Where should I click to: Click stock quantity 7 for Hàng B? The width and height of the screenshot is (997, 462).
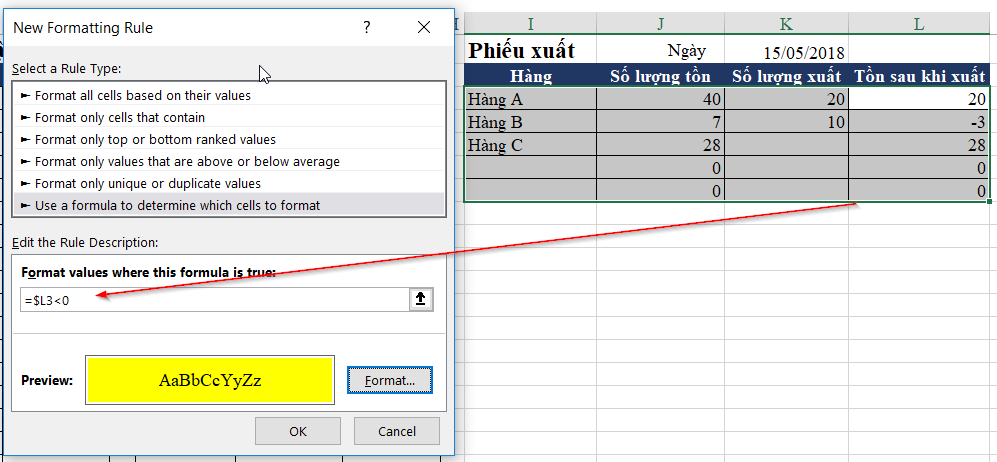(x=661, y=122)
